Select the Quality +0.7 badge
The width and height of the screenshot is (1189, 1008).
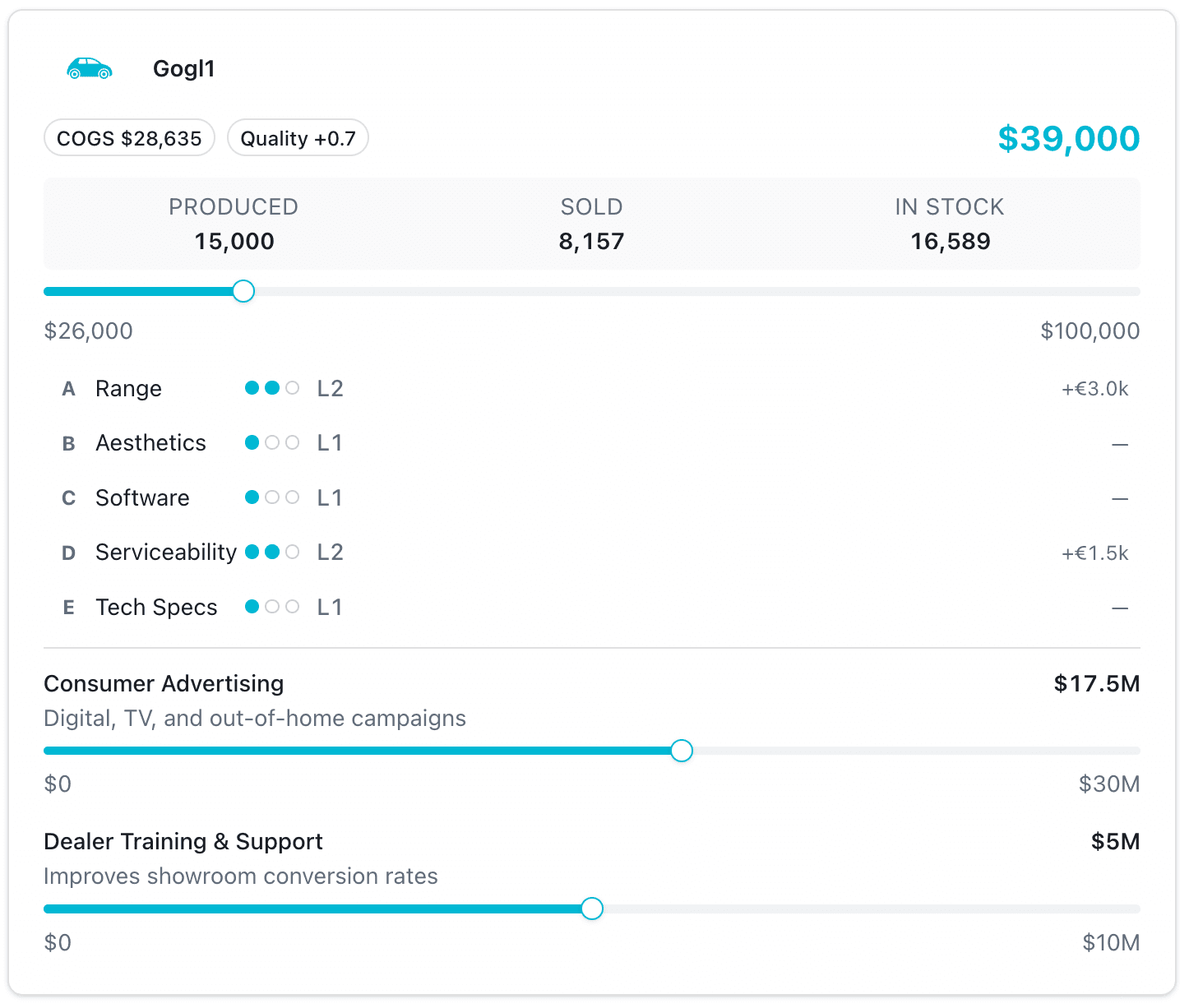click(x=298, y=137)
